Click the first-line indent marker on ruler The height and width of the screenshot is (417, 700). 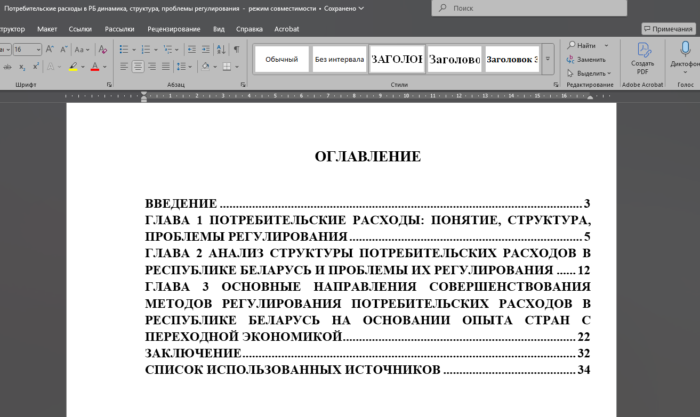pyautogui.click(x=144, y=94)
